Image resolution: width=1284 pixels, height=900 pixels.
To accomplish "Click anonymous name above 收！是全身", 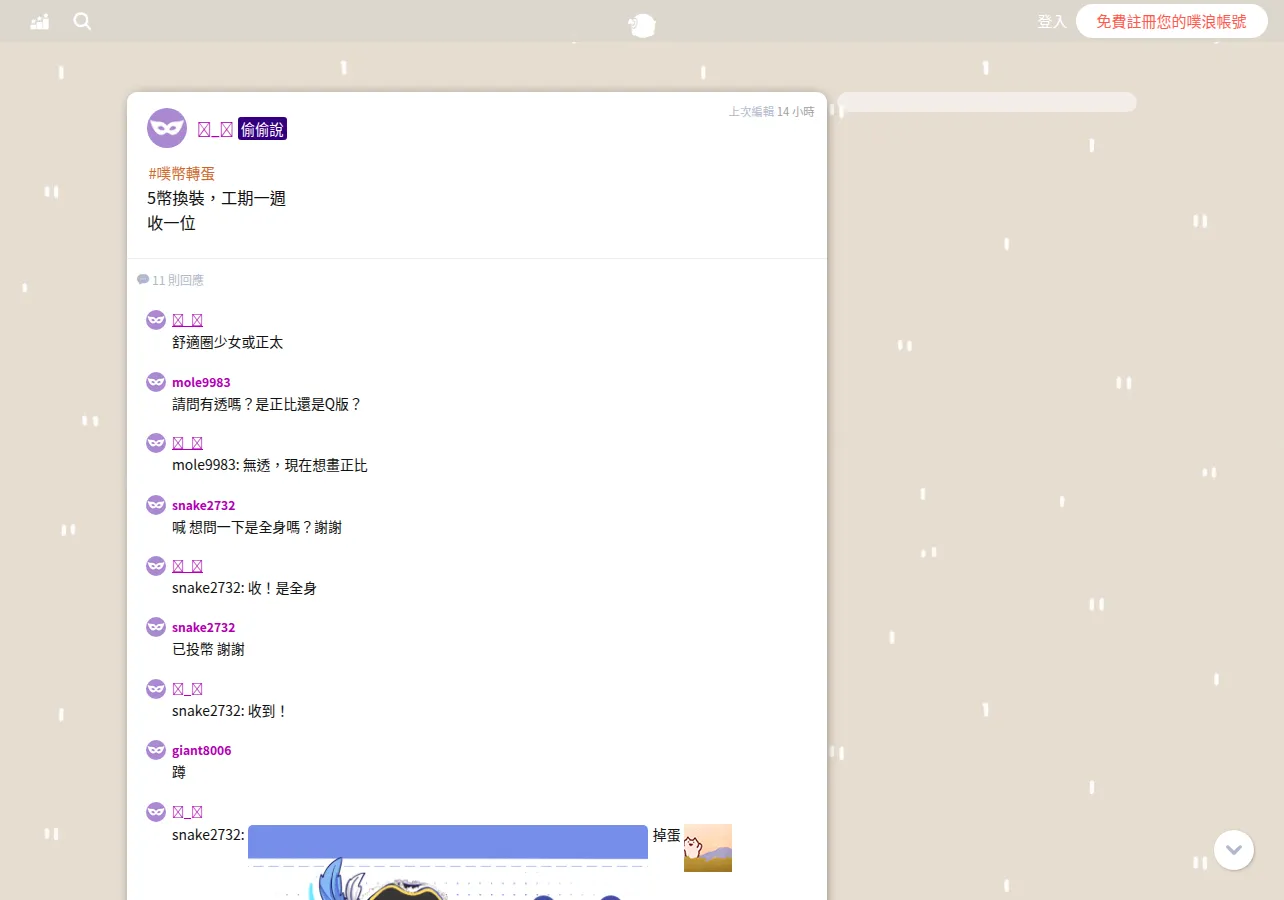I will [187, 566].
